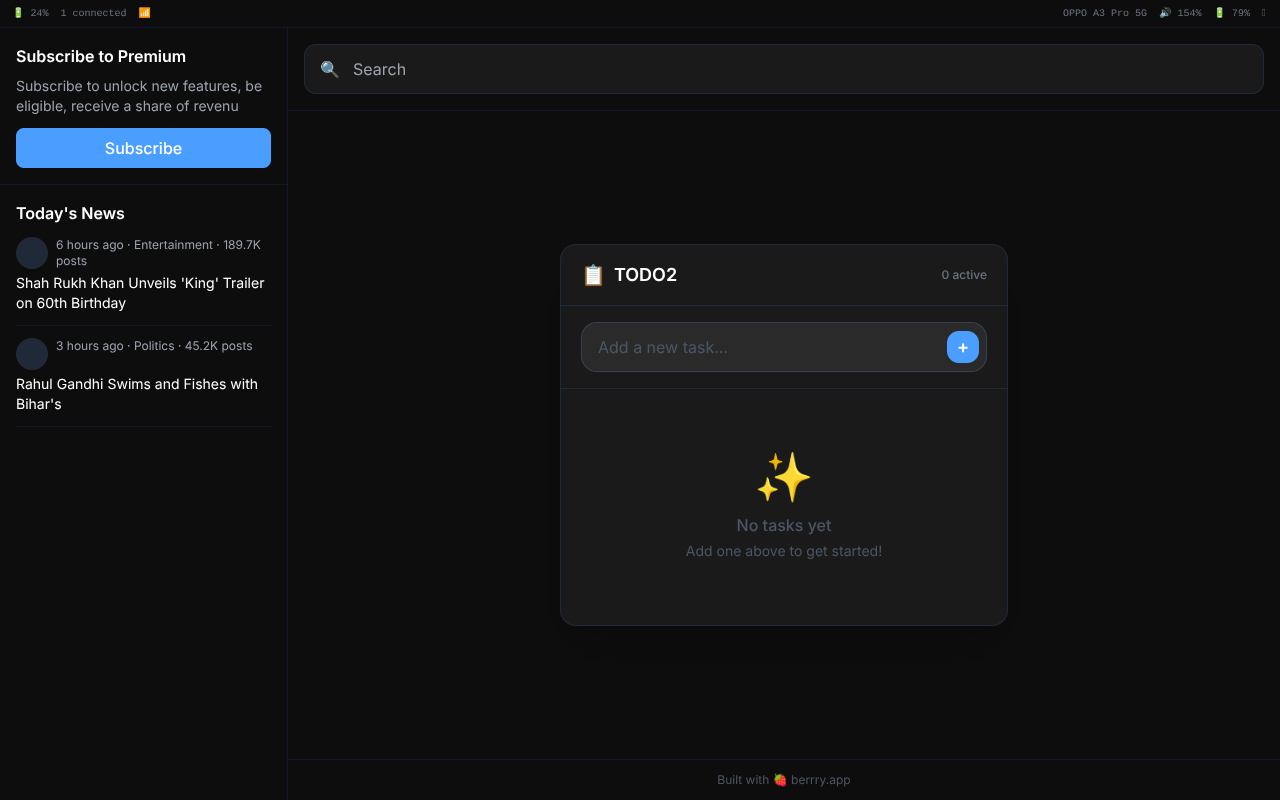The width and height of the screenshot is (1280, 800).
Task: Select the Today's News section heading
Action: click(x=70, y=213)
